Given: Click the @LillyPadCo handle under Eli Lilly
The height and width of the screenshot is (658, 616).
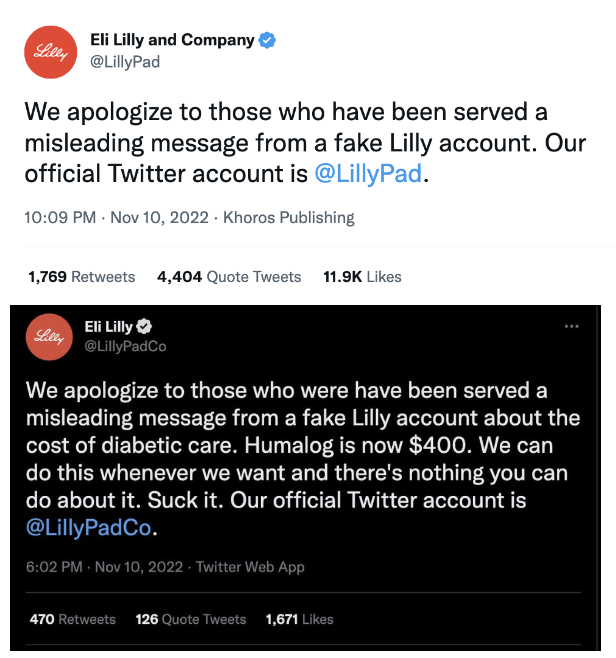Looking at the screenshot, I should [x=125, y=346].
